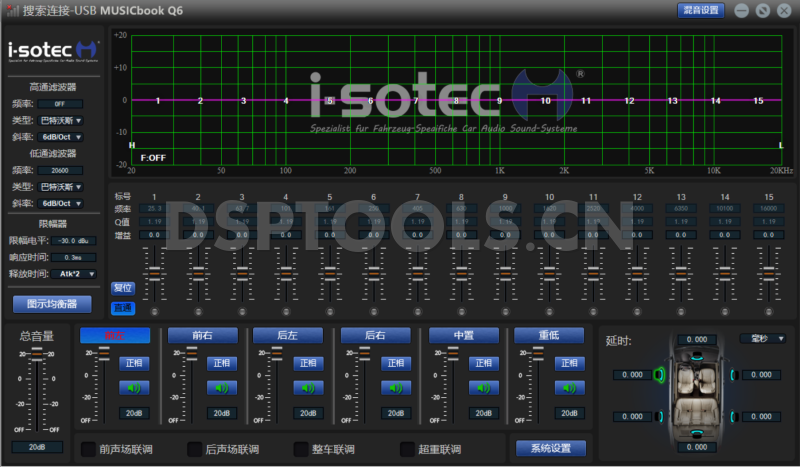This screenshot has height=467, width=800.
Task: Open the 低通滤波器 类型 dropdown
Action: click(x=60, y=187)
